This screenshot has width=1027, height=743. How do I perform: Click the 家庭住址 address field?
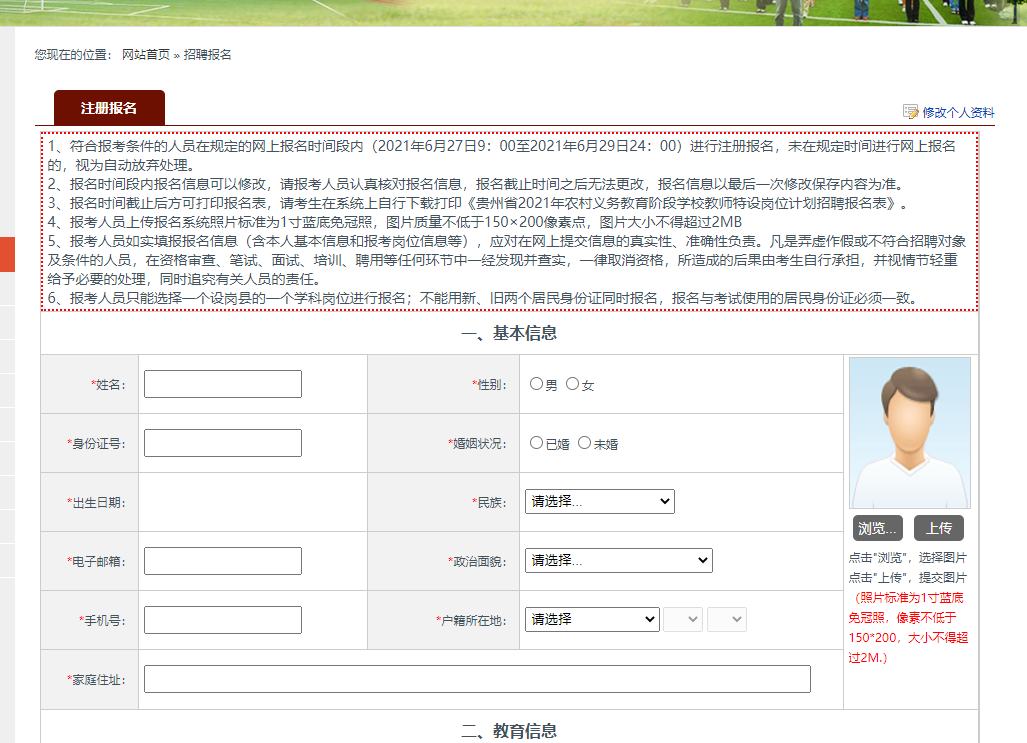point(477,679)
